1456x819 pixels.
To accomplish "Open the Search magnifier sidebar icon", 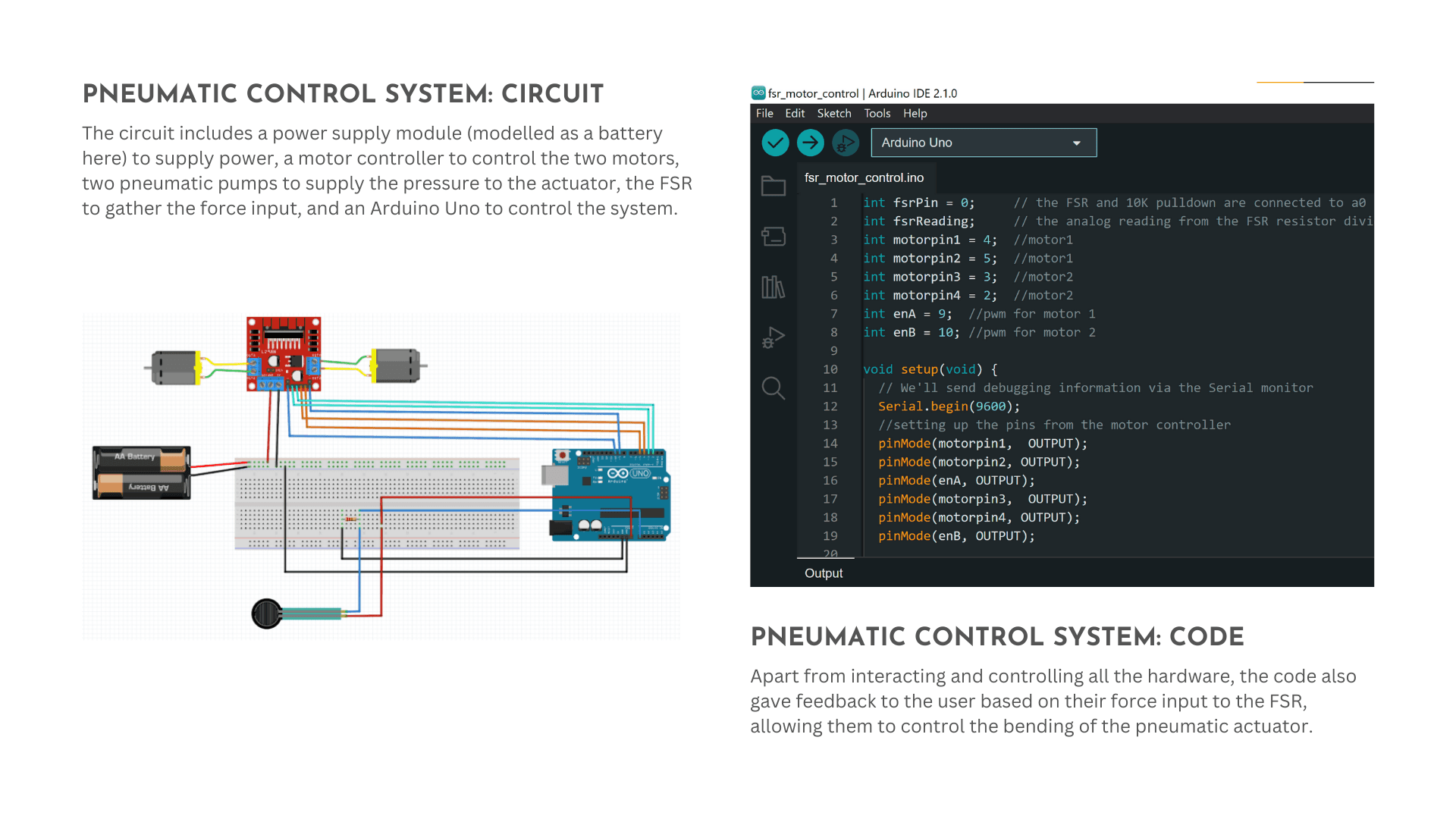I will 773,388.
